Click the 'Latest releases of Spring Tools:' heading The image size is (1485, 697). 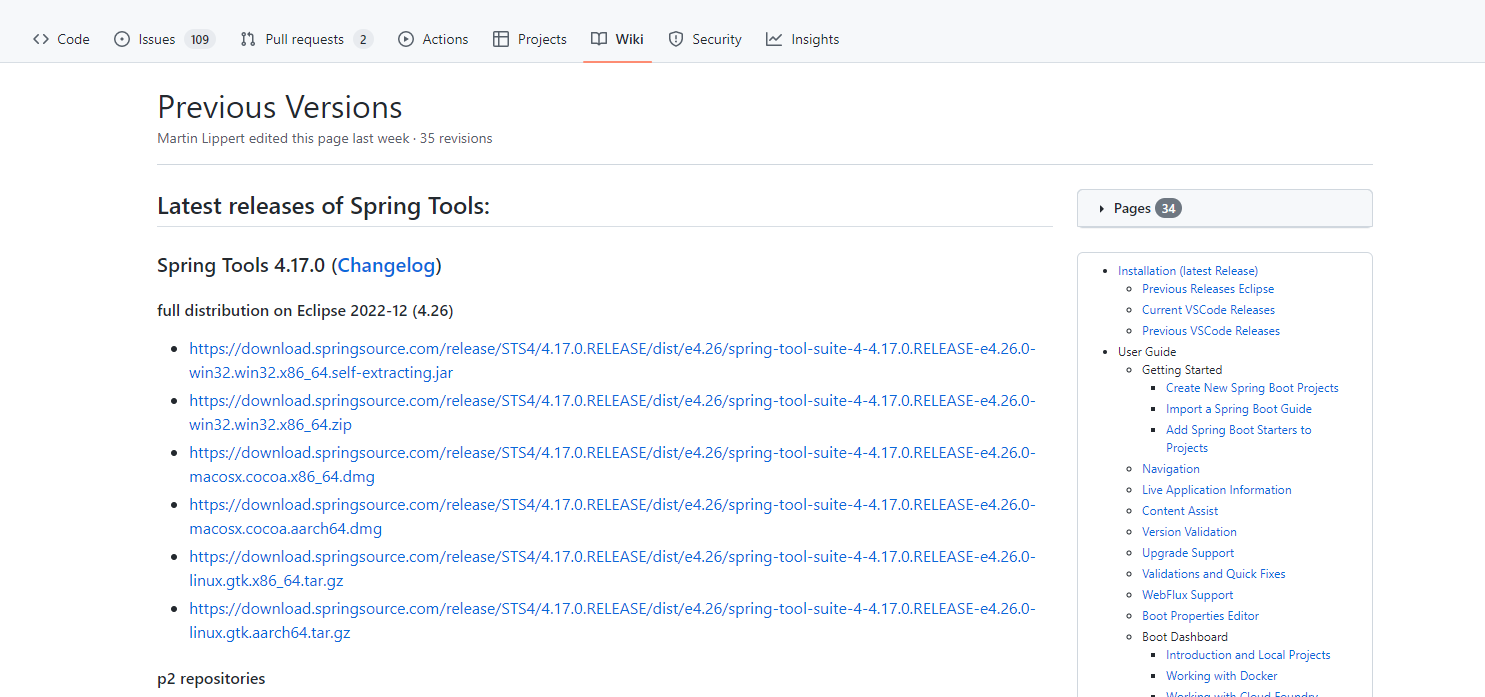[x=323, y=206]
